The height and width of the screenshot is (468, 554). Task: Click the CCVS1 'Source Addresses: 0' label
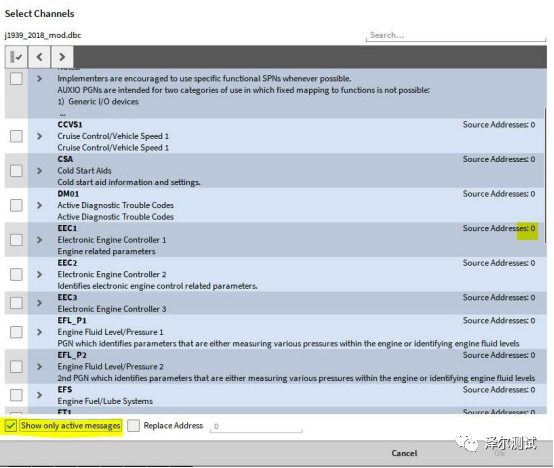point(499,125)
